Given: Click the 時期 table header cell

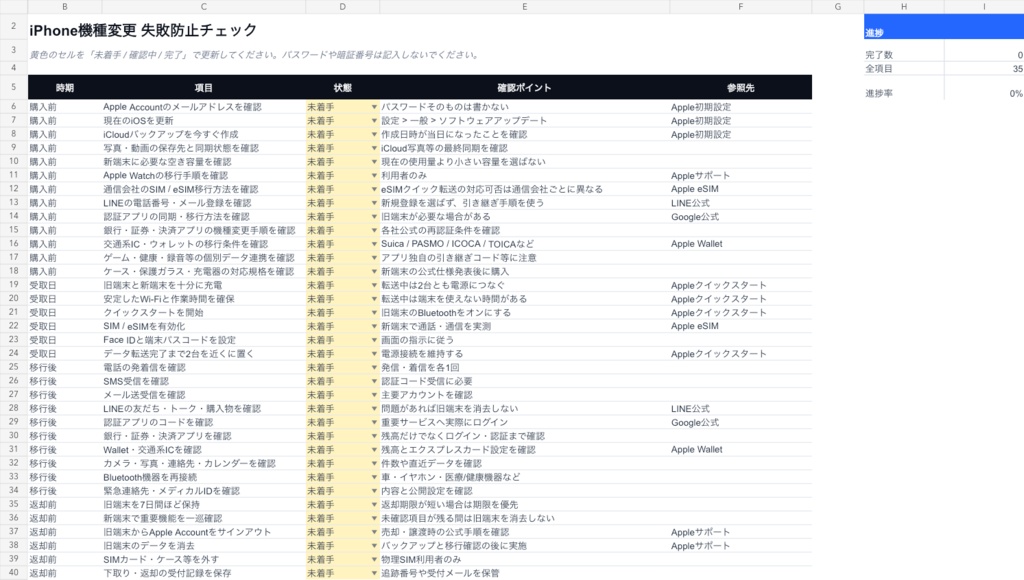Looking at the screenshot, I should click(65, 88).
